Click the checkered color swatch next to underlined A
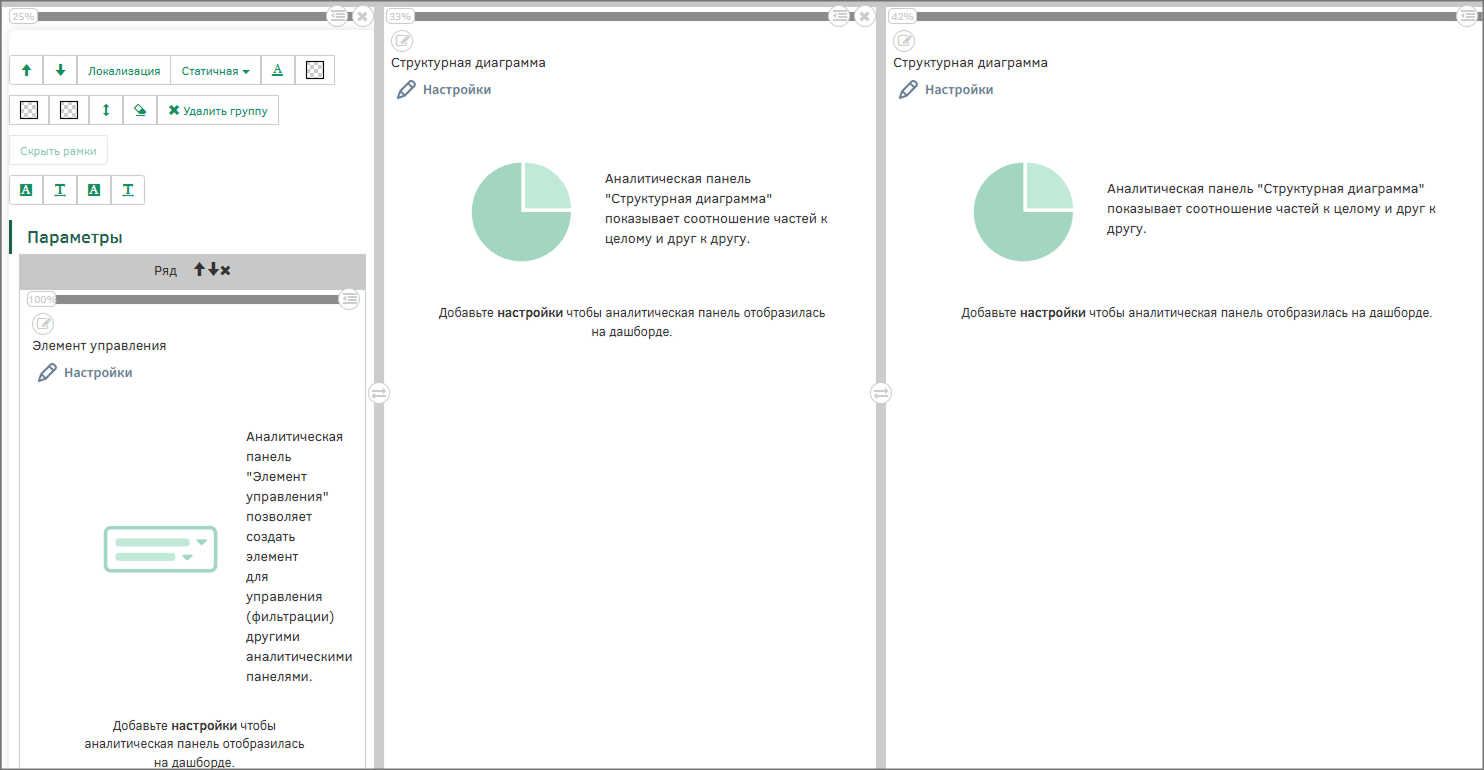This screenshot has height=770, width=1484. [315, 70]
